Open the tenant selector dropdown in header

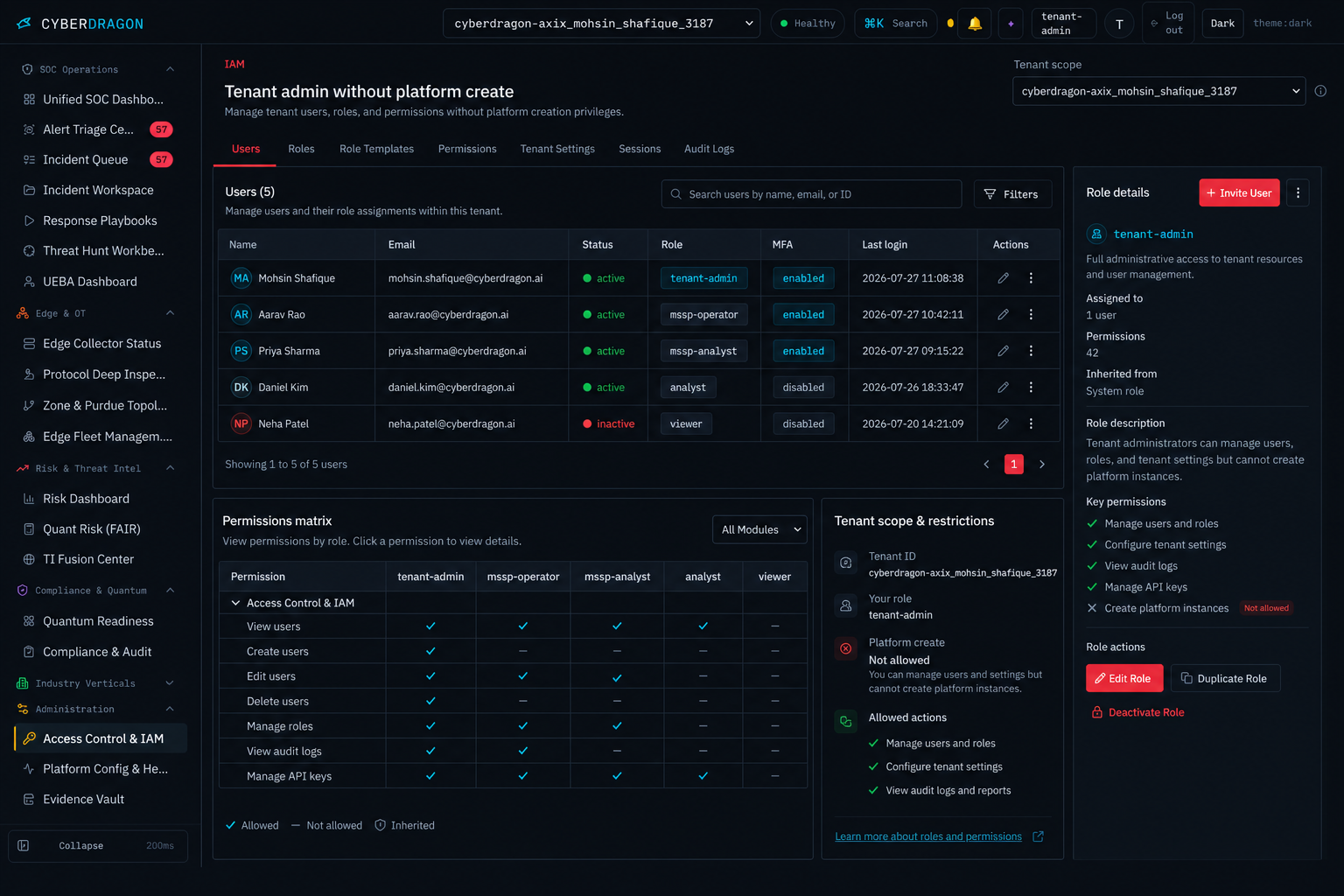[x=602, y=24]
